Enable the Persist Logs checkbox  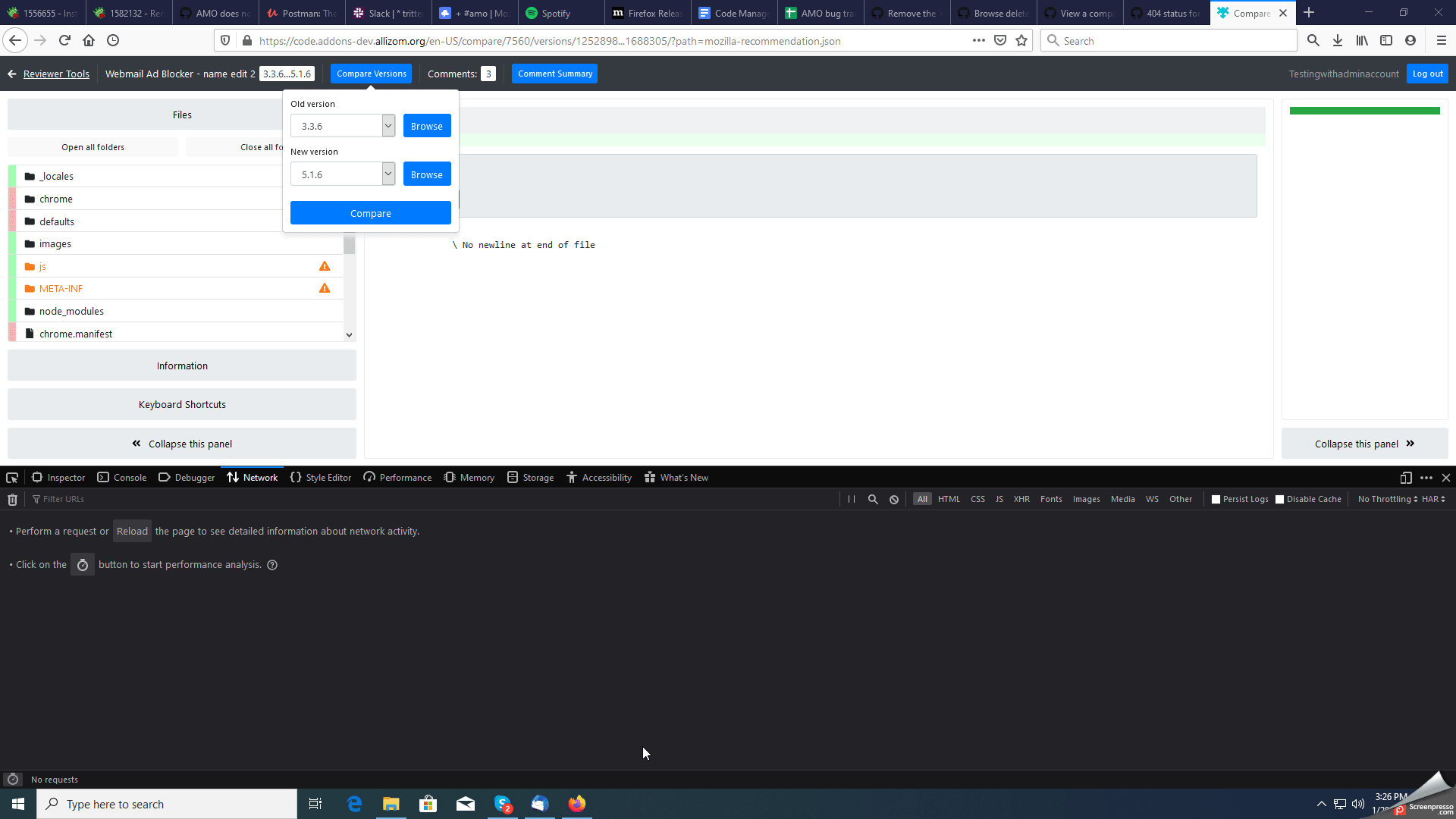(x=1216, y=500)
